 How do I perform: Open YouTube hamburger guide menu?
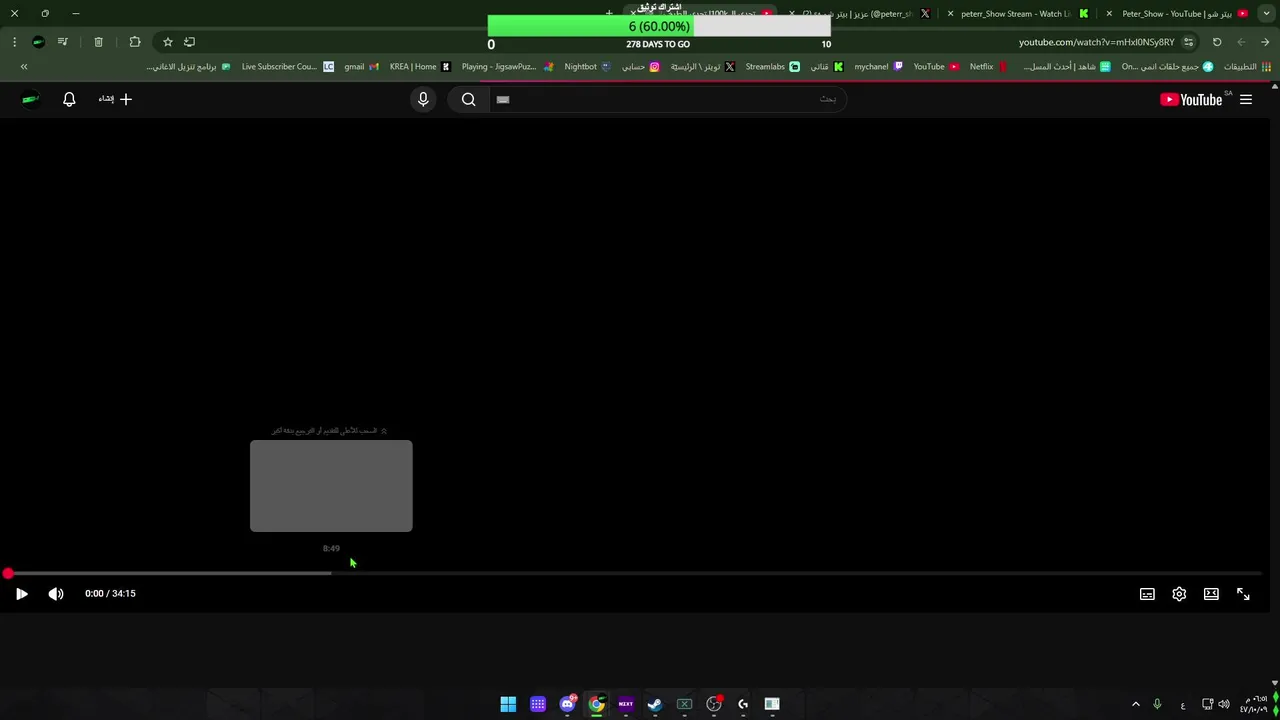tap(1246, 99)
